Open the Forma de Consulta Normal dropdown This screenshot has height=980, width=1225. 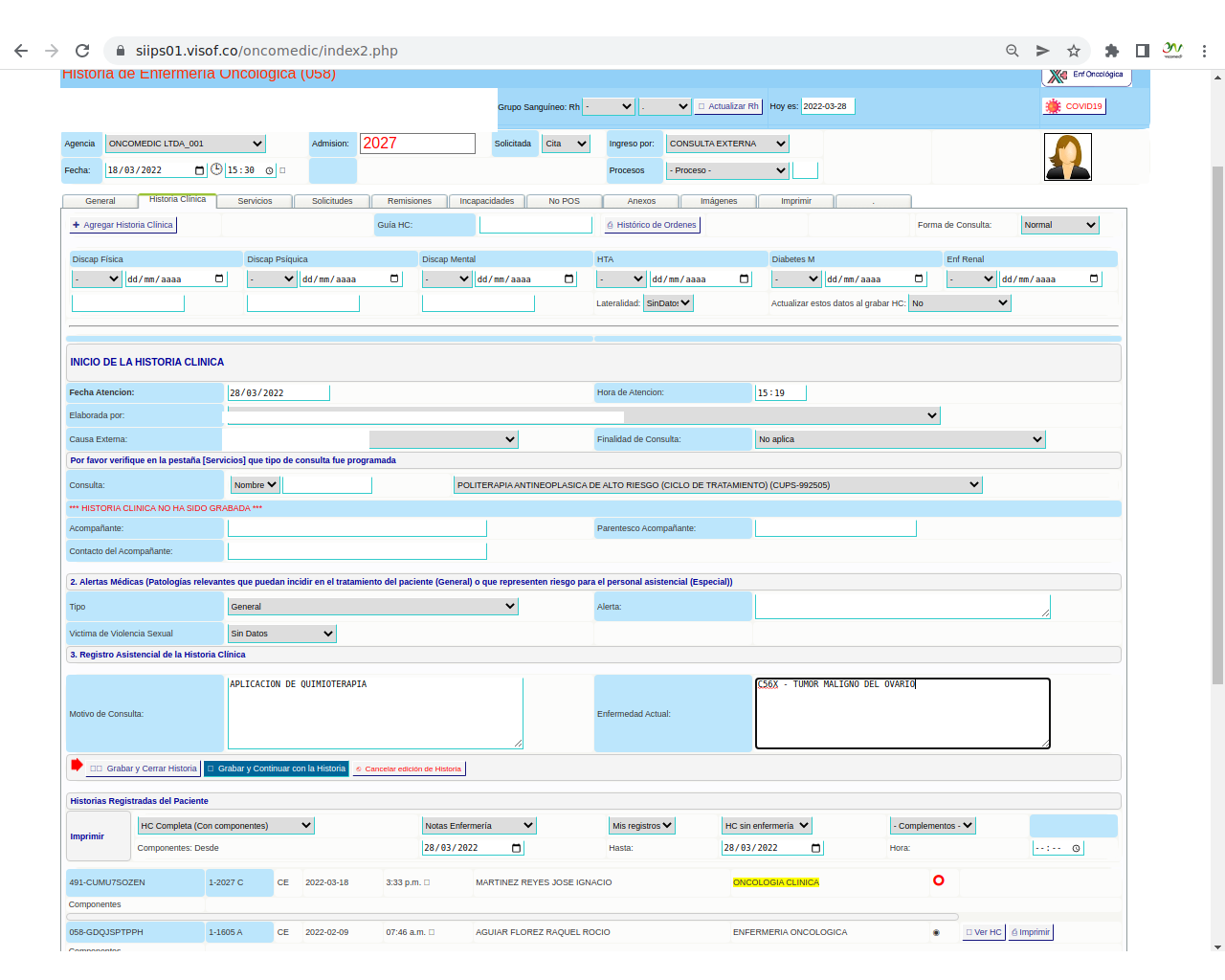1059,225
